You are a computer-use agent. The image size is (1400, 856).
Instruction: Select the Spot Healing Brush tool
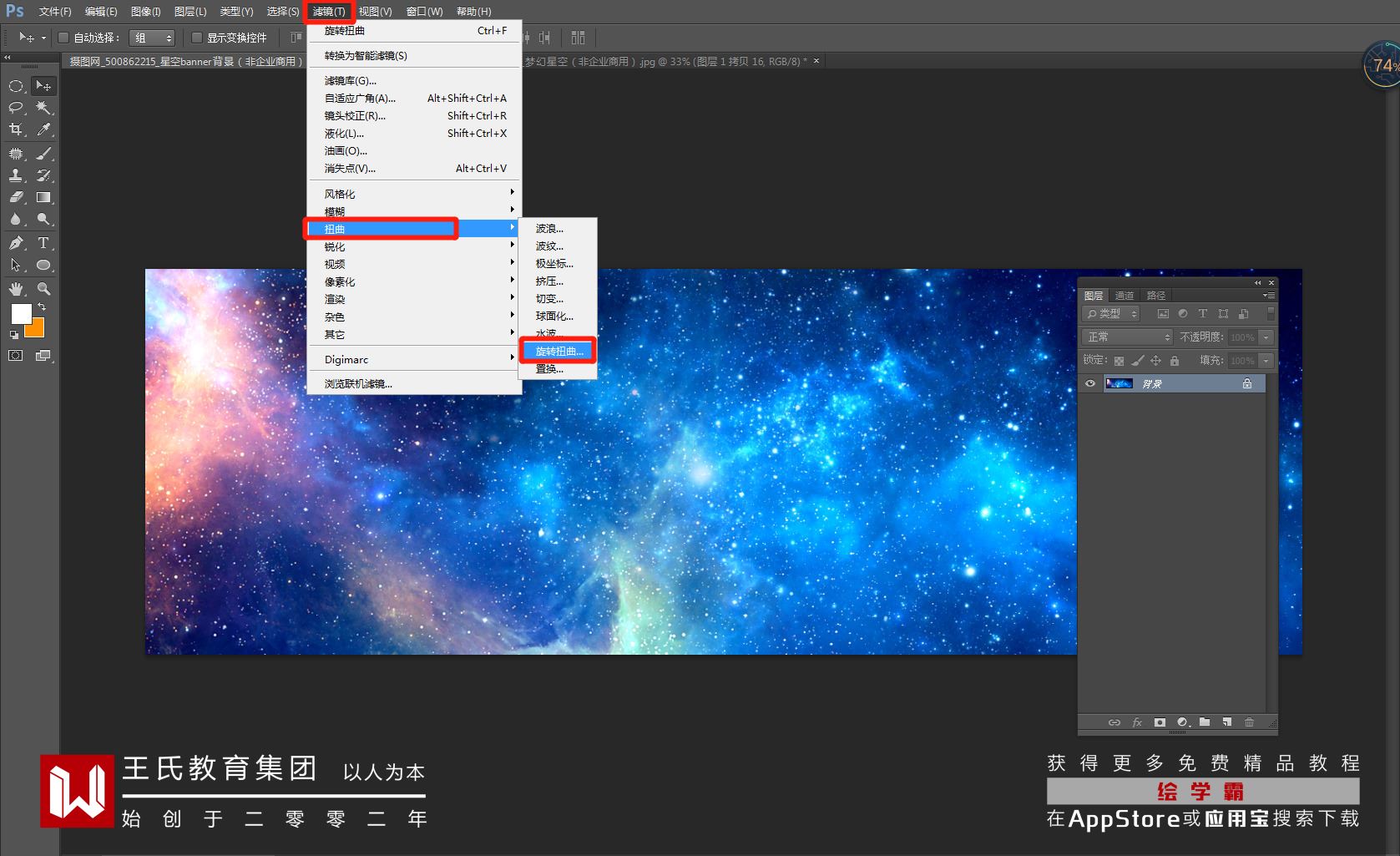(x=16, y=154)
